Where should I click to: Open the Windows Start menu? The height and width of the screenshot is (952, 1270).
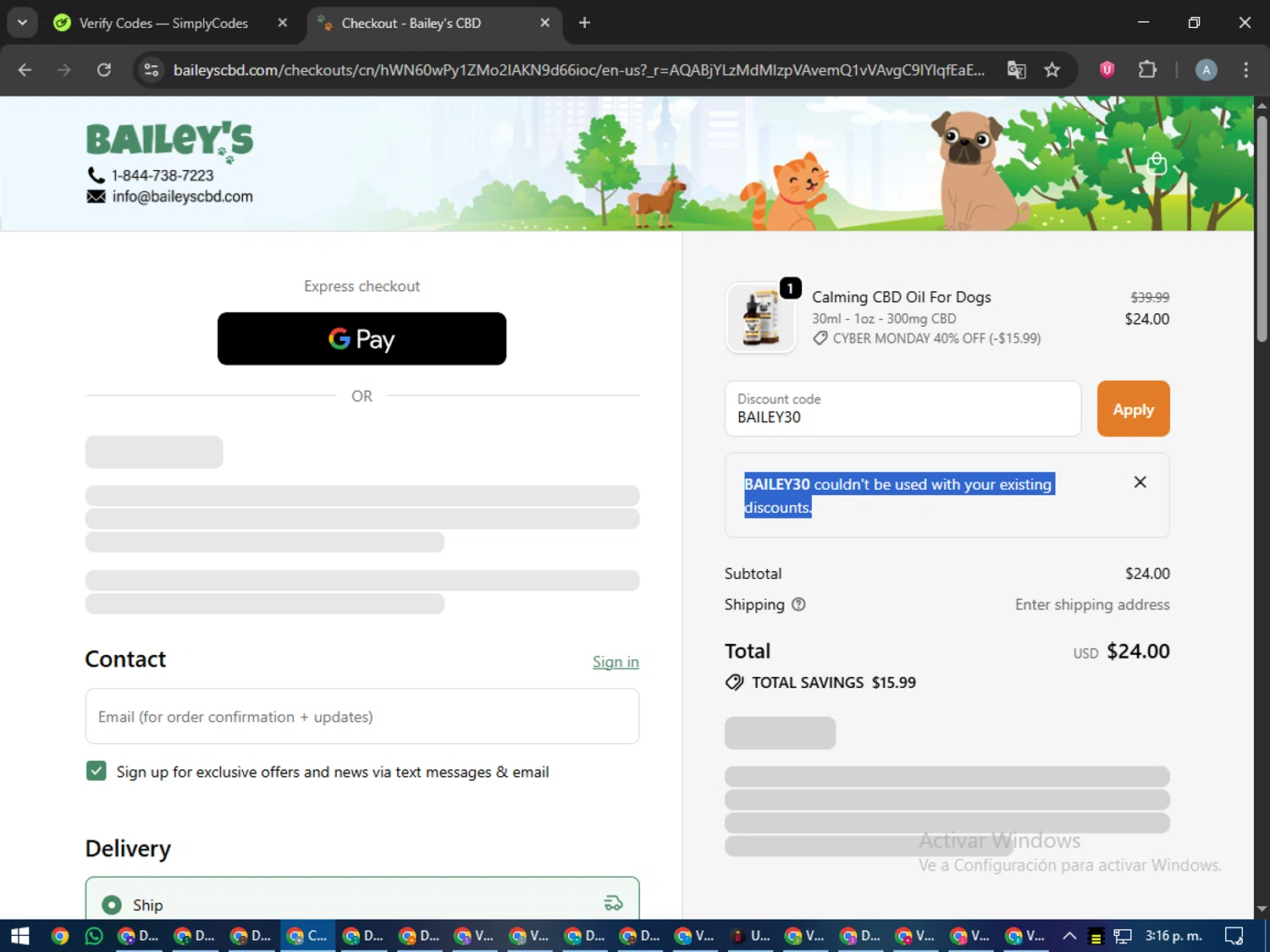(x=19, y=935)
